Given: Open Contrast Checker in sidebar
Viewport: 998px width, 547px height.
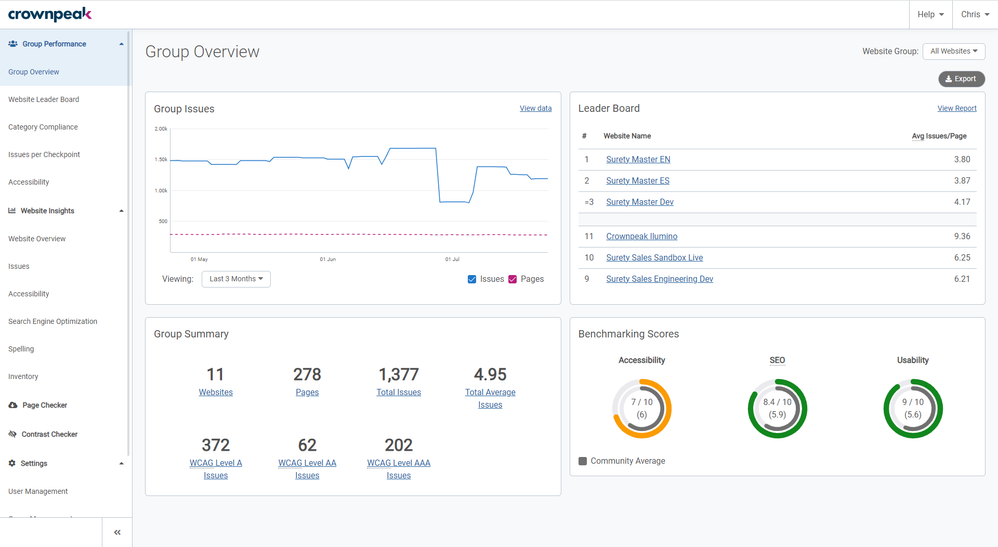Looking at the screenshot, I should tap(50, 434).
